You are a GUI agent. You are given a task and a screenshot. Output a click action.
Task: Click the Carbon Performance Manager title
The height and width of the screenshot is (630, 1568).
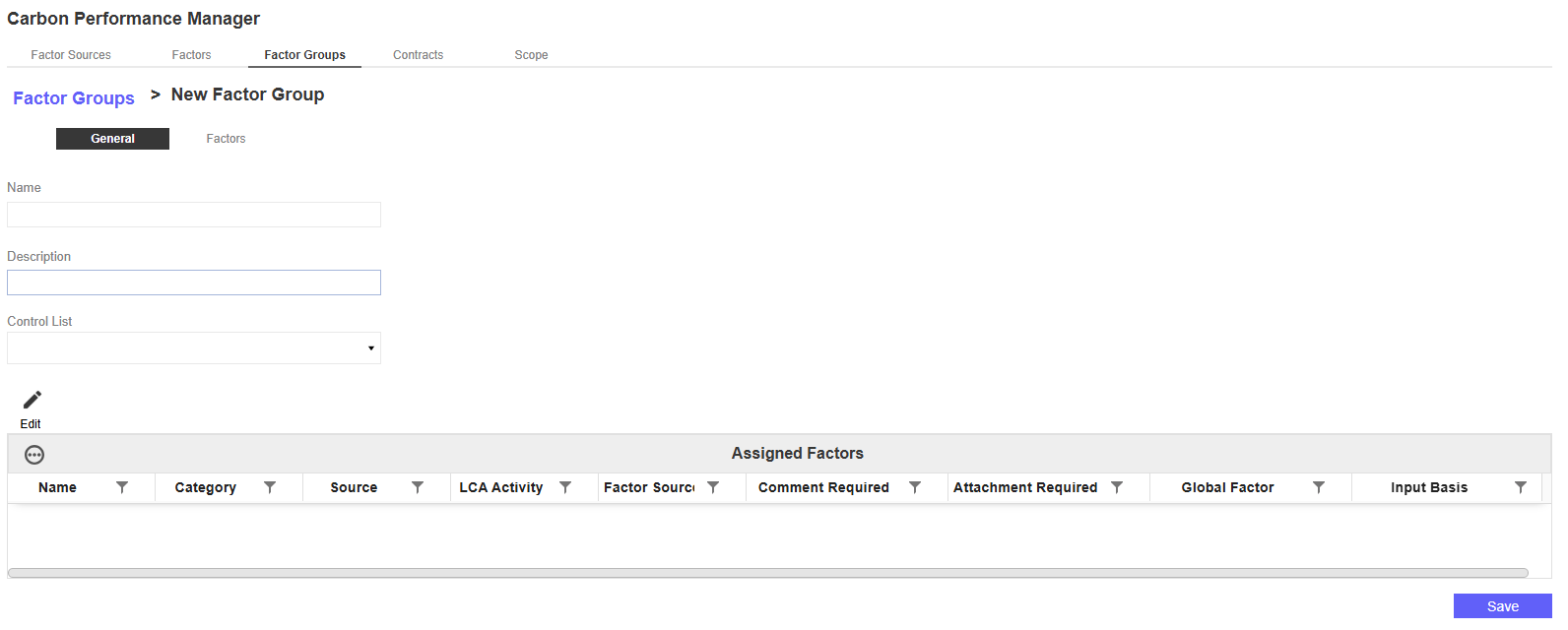(133, 19)
